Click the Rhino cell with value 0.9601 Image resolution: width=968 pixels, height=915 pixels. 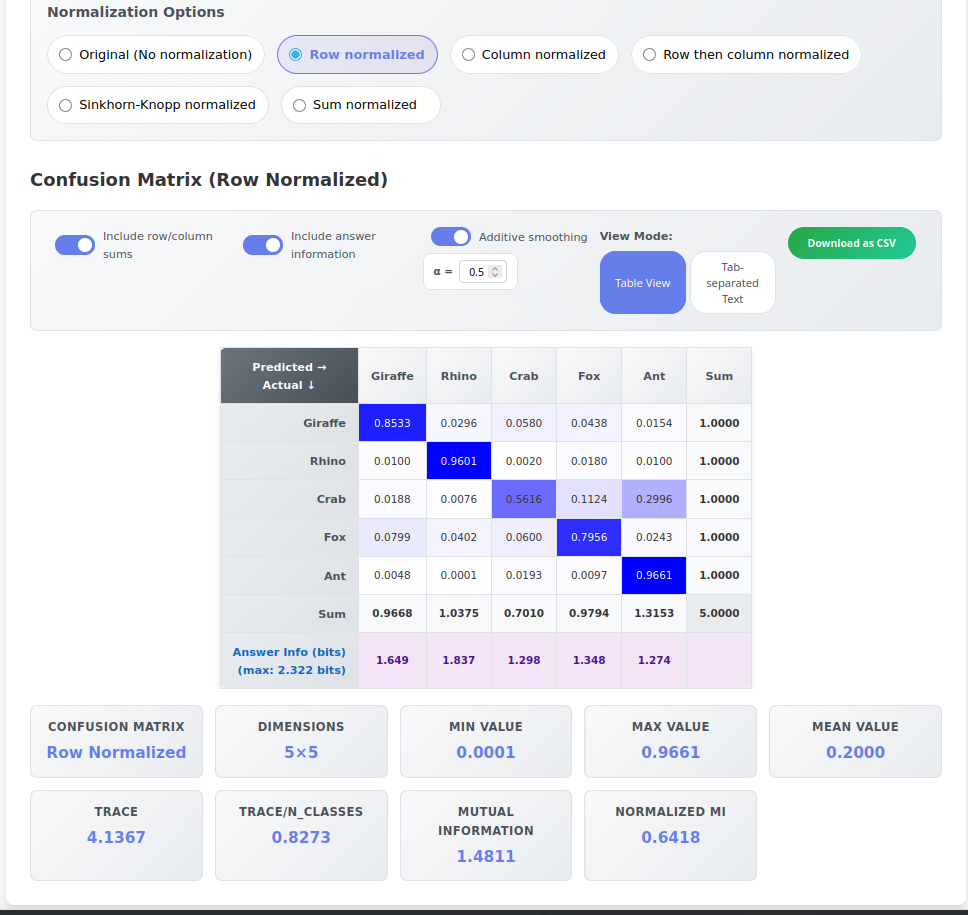click(x=458, y=460)
